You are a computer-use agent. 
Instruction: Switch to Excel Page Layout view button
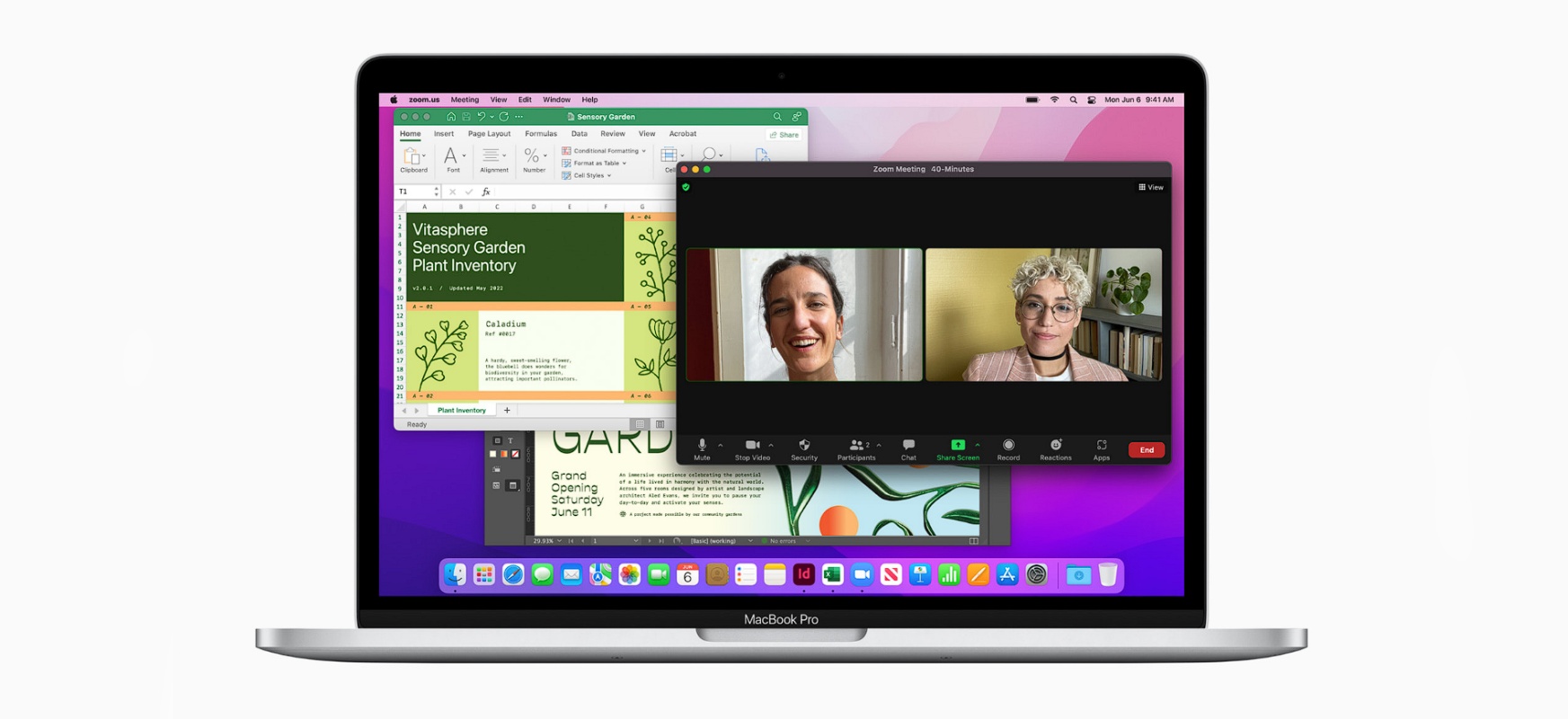pyautogui.click(x=660, y=424)
